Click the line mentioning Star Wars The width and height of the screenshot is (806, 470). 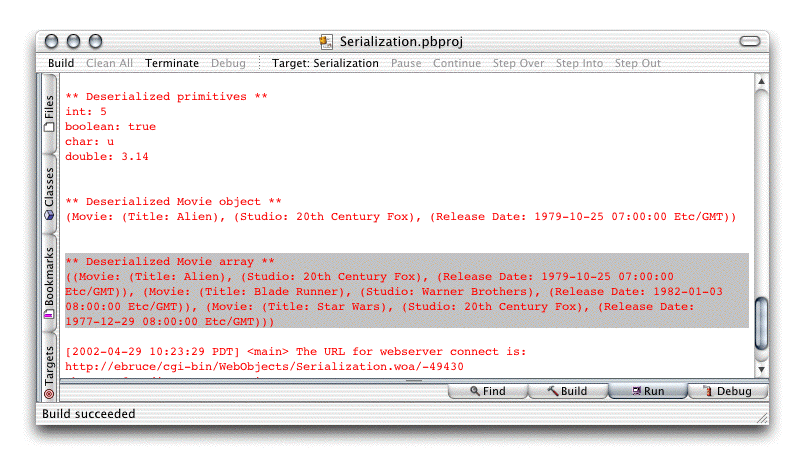[379, 306]
